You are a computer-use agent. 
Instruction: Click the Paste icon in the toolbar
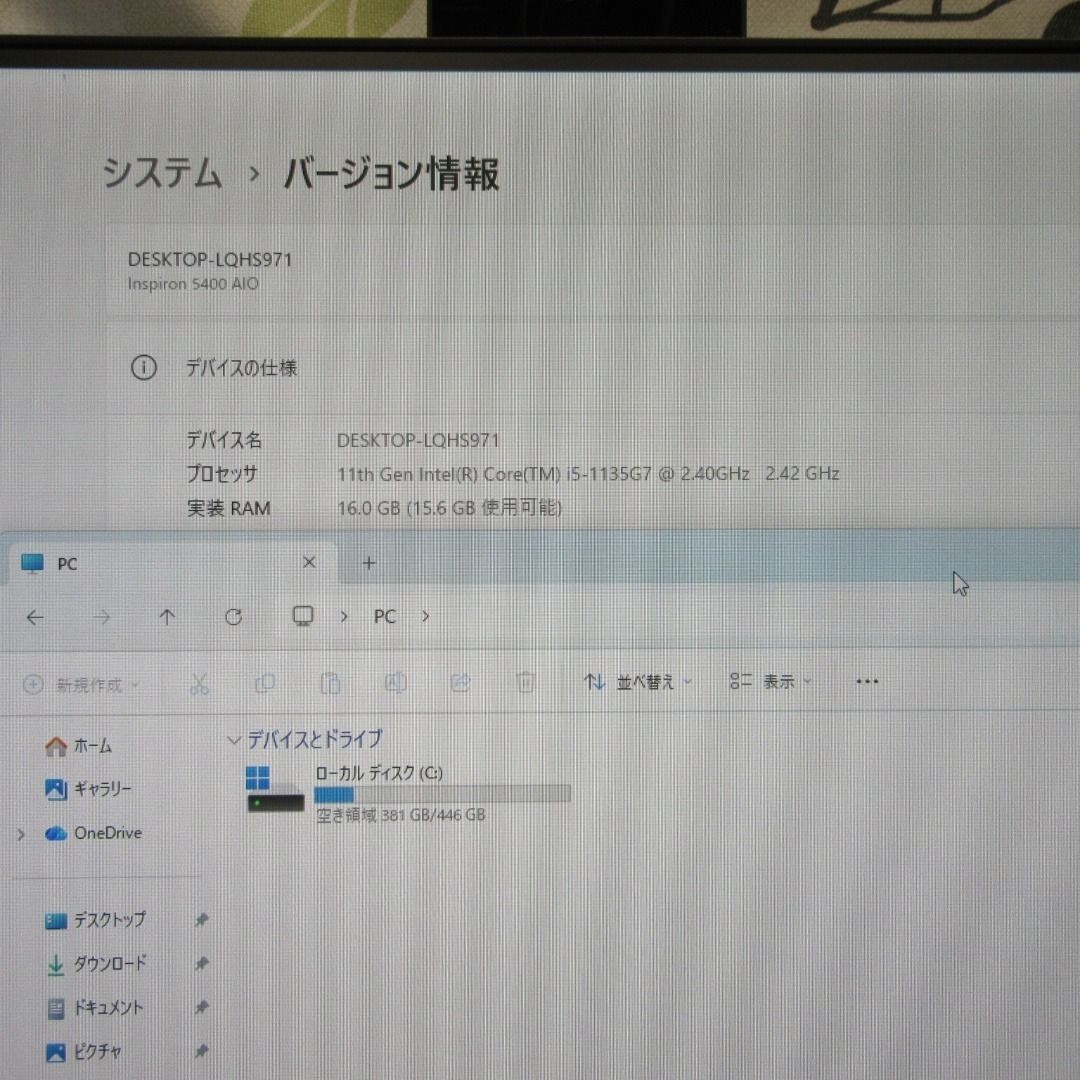point(330,683)
